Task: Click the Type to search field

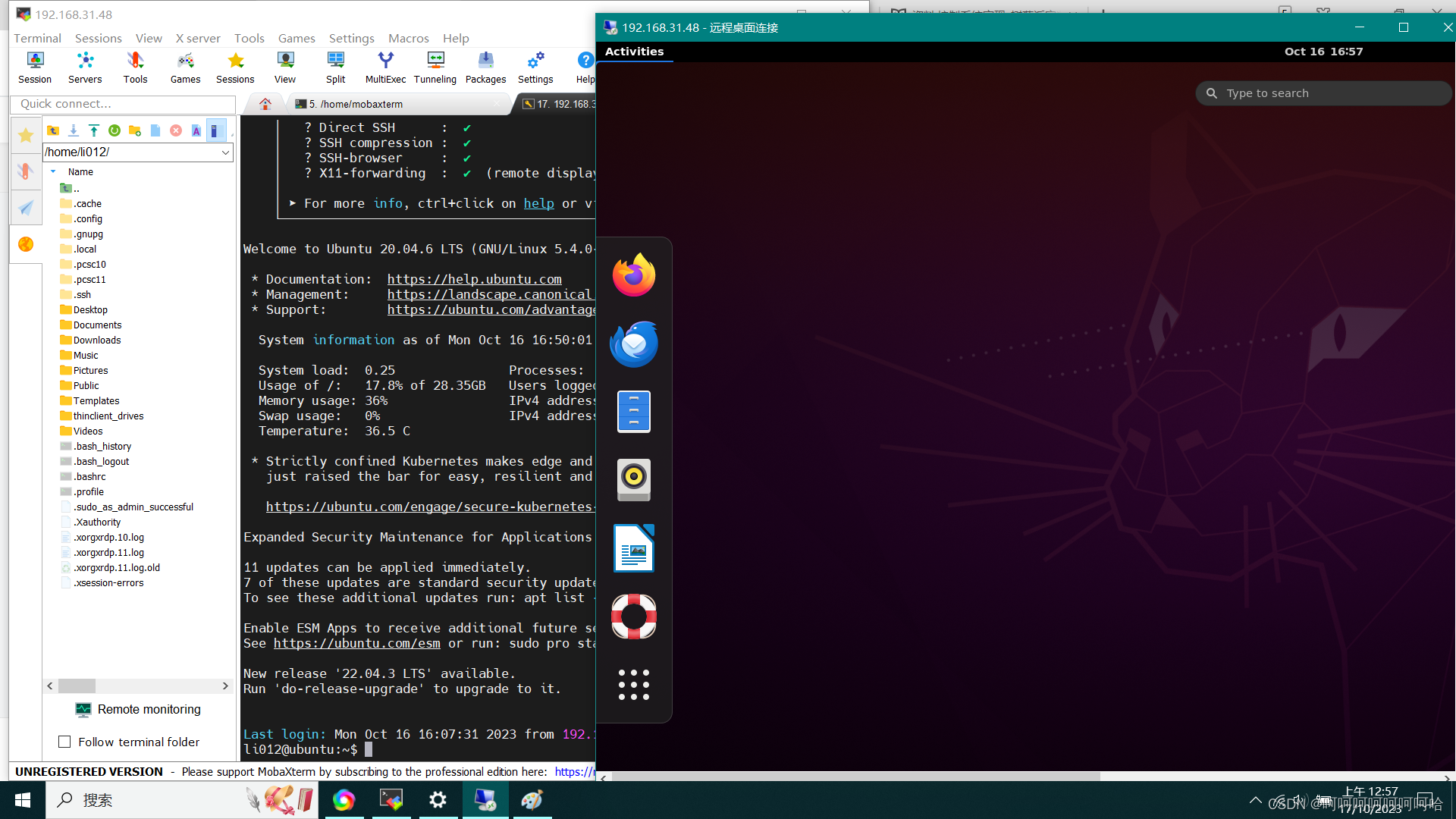Action: coord(1323,93)
